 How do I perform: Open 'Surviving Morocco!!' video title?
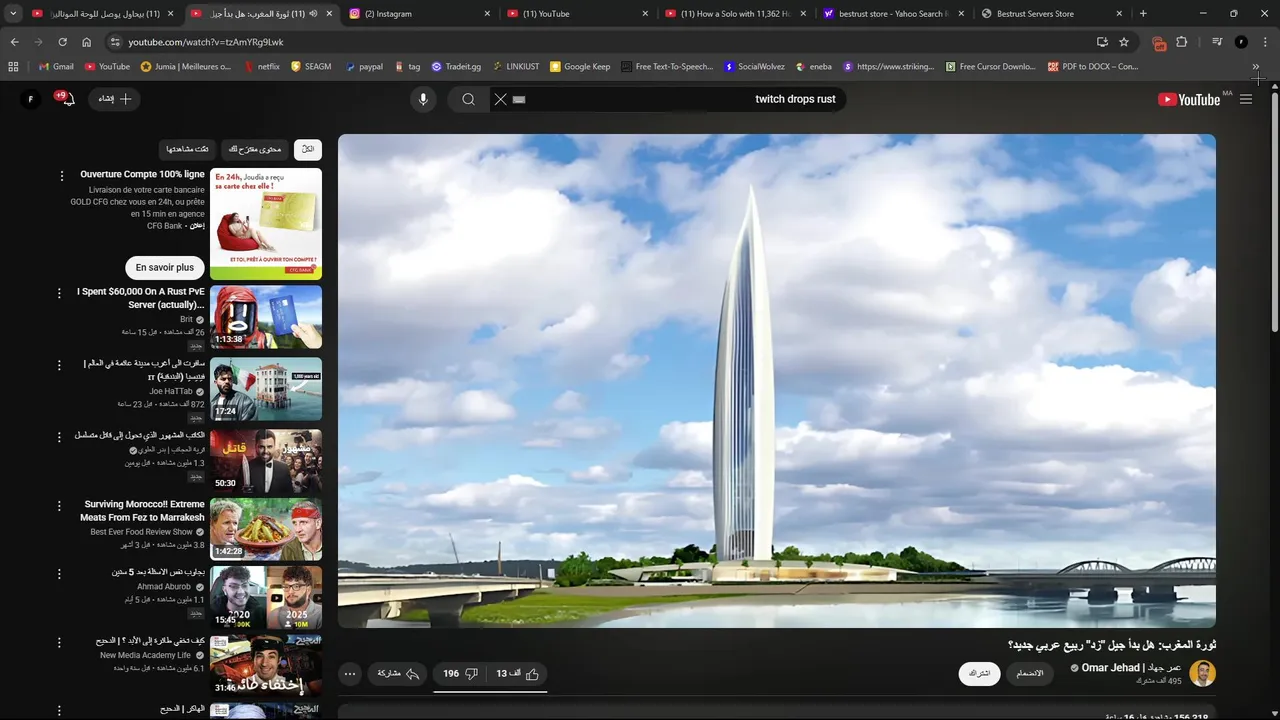tap(143, 511)
